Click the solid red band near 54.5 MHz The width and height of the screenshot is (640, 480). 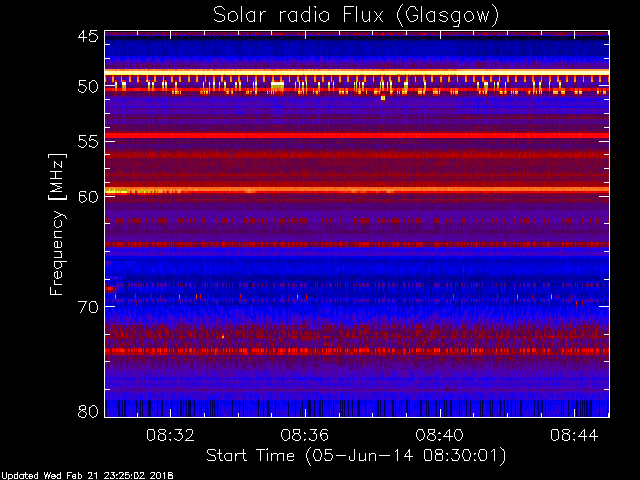(357, 135)
